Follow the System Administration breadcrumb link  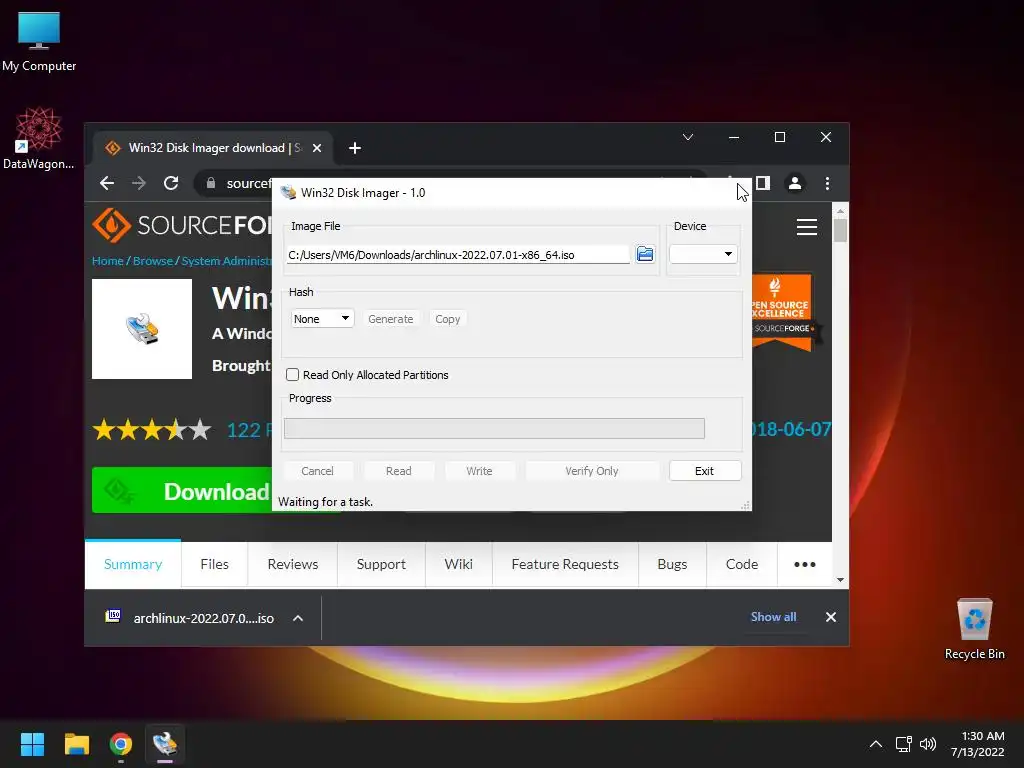click(x=226, y=261)
